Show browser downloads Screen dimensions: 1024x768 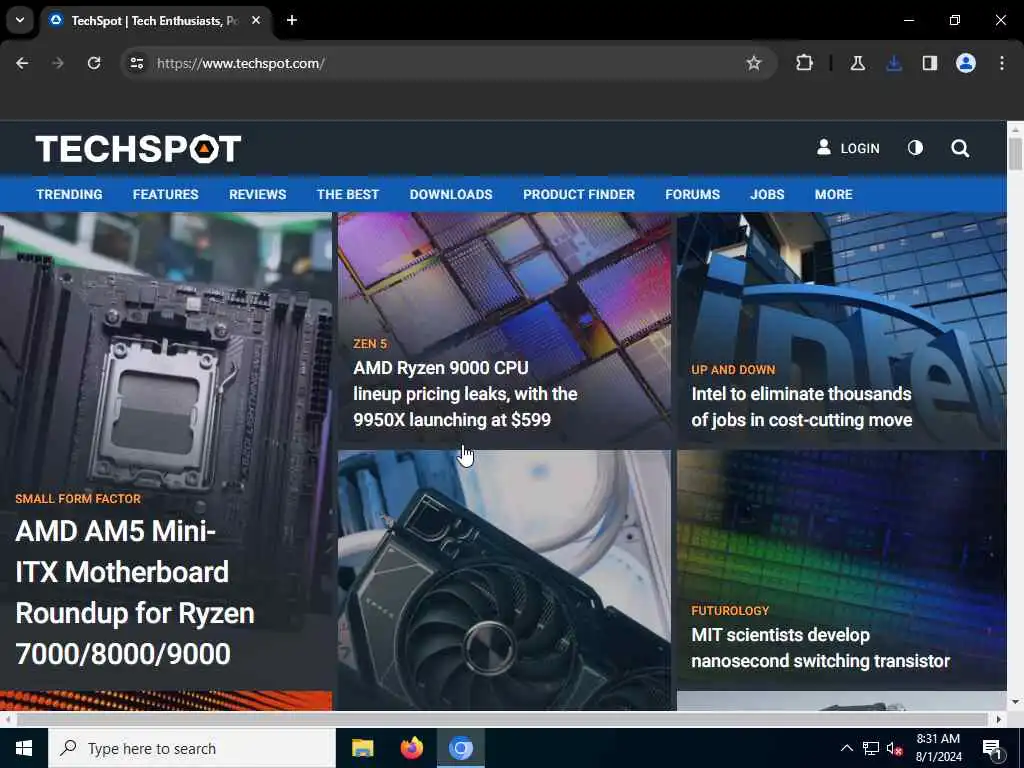[x=894, y=63]
